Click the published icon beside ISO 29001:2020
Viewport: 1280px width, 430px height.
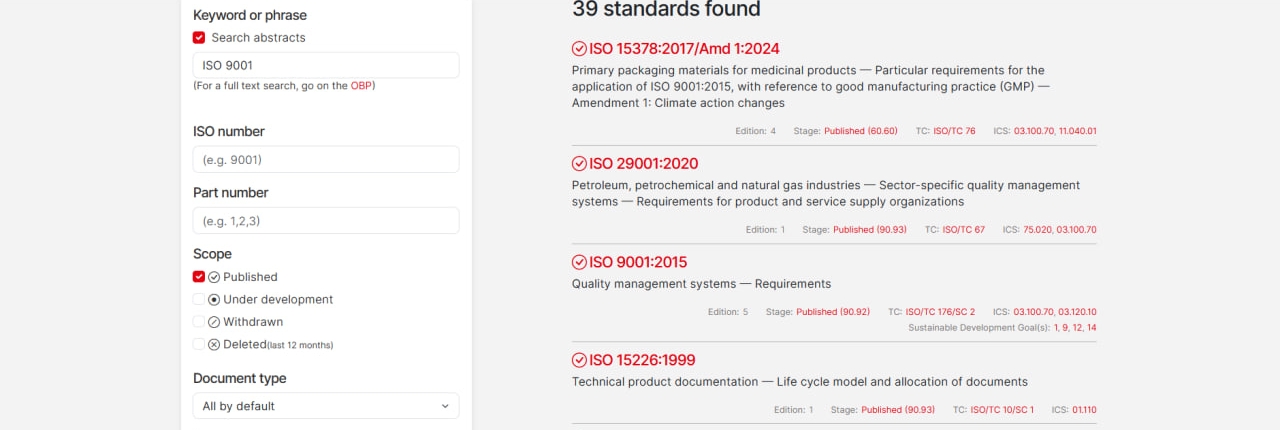point(579,164)
